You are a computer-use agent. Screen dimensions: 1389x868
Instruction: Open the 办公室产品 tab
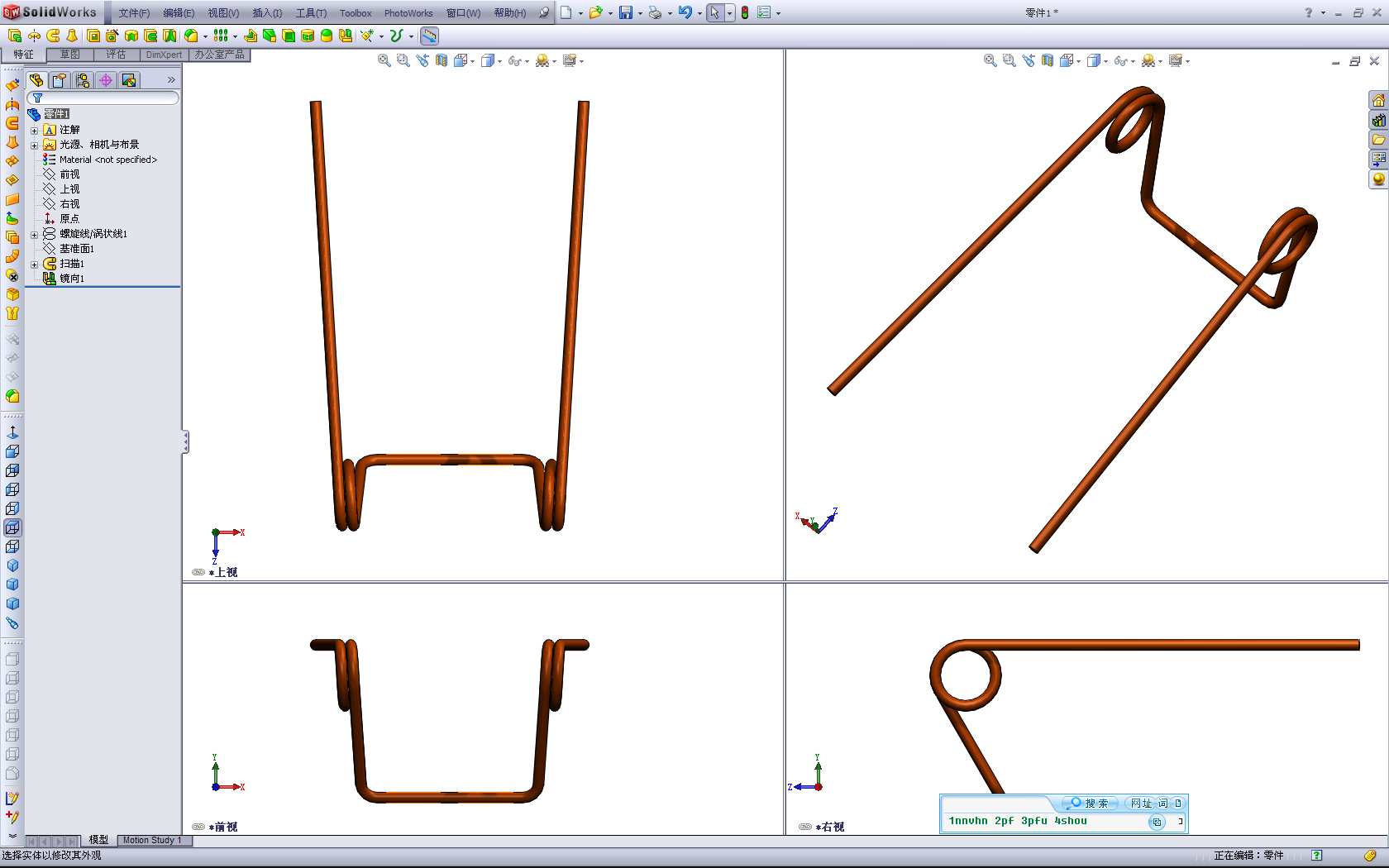pos(219,55)
